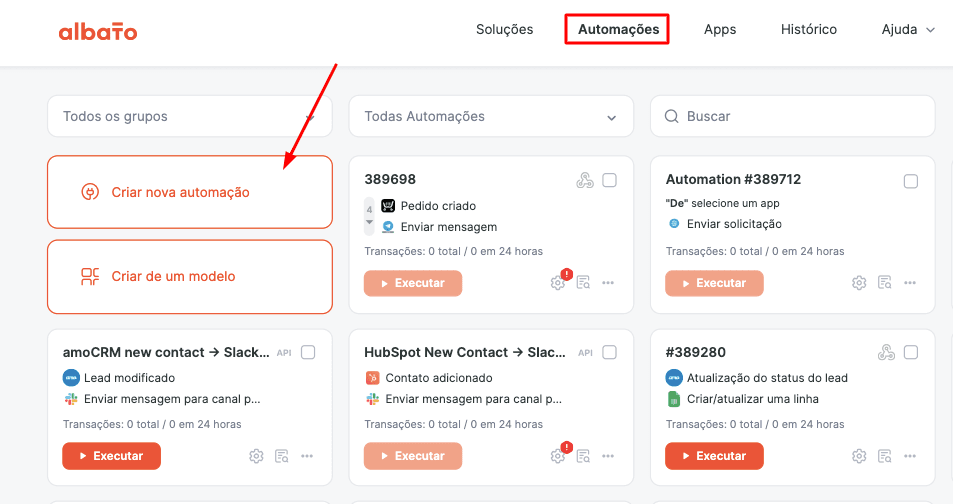
Task: Click the HubSpot icon beside Contato adicionado
Action: click(373, 378)
